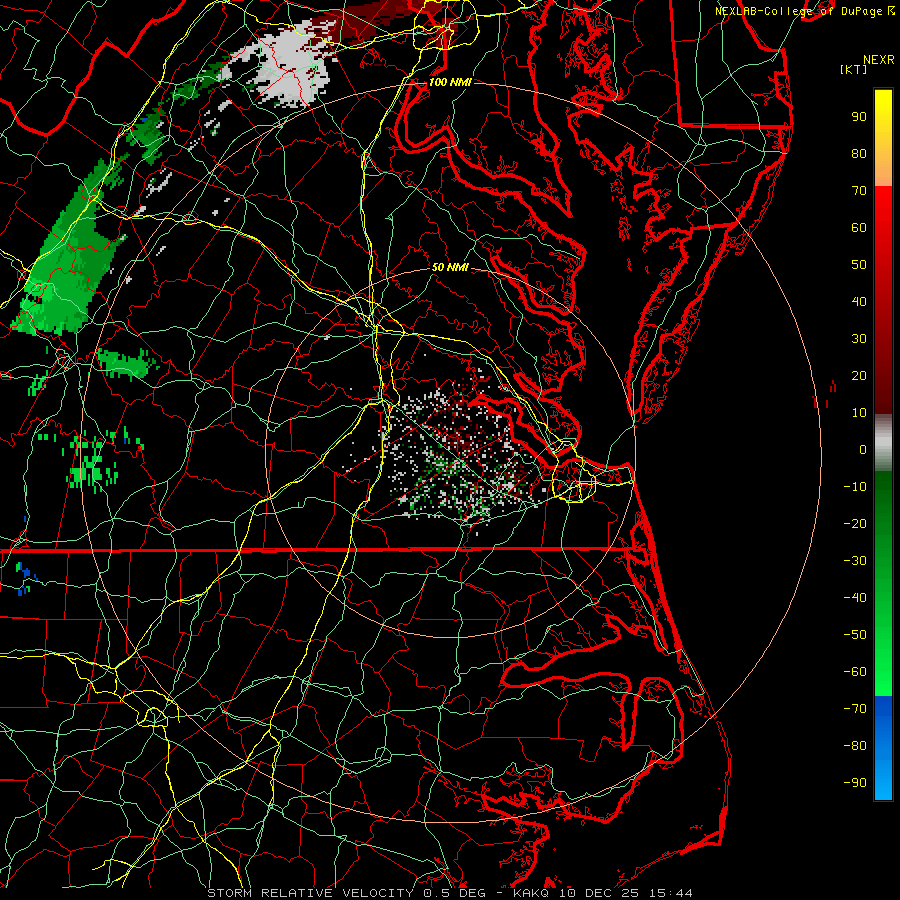
Task: Select the 30 value on the velocity scale
Action: tap(859, 339)
